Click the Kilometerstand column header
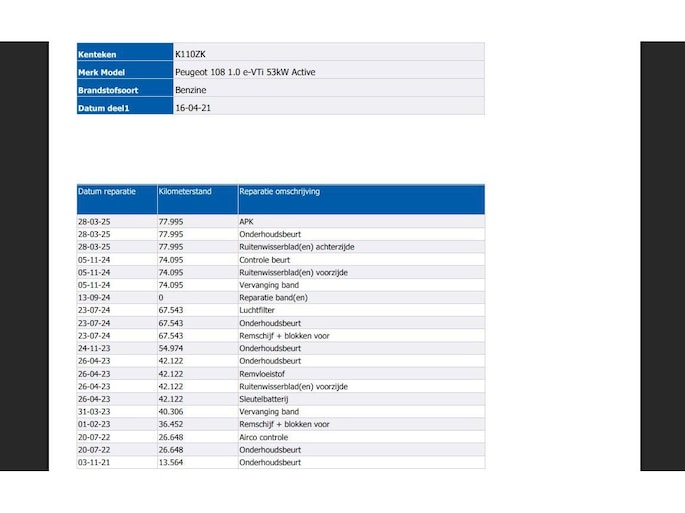 [197, 199]
